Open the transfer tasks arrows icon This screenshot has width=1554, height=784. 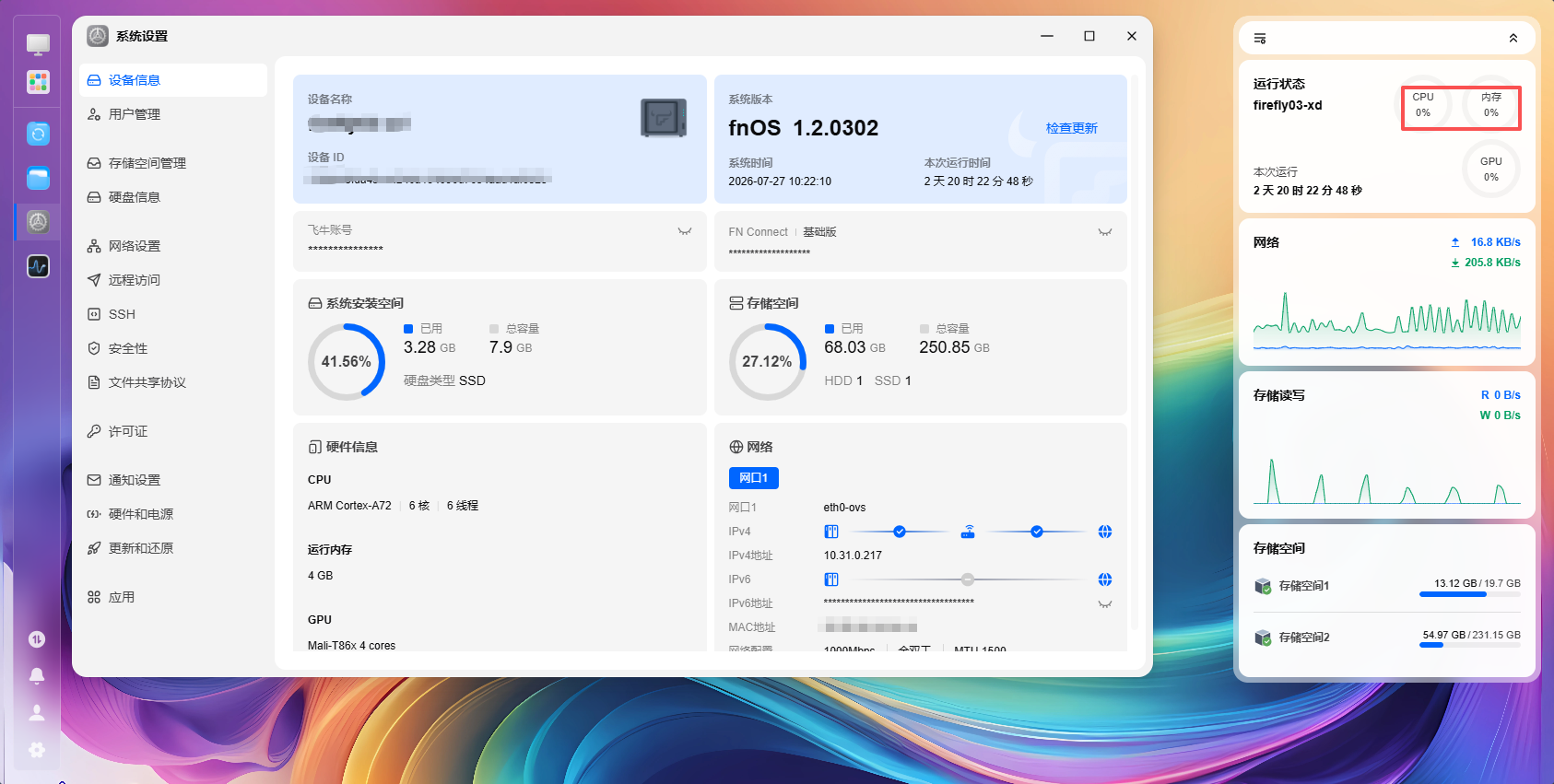(x=37, y=639)
